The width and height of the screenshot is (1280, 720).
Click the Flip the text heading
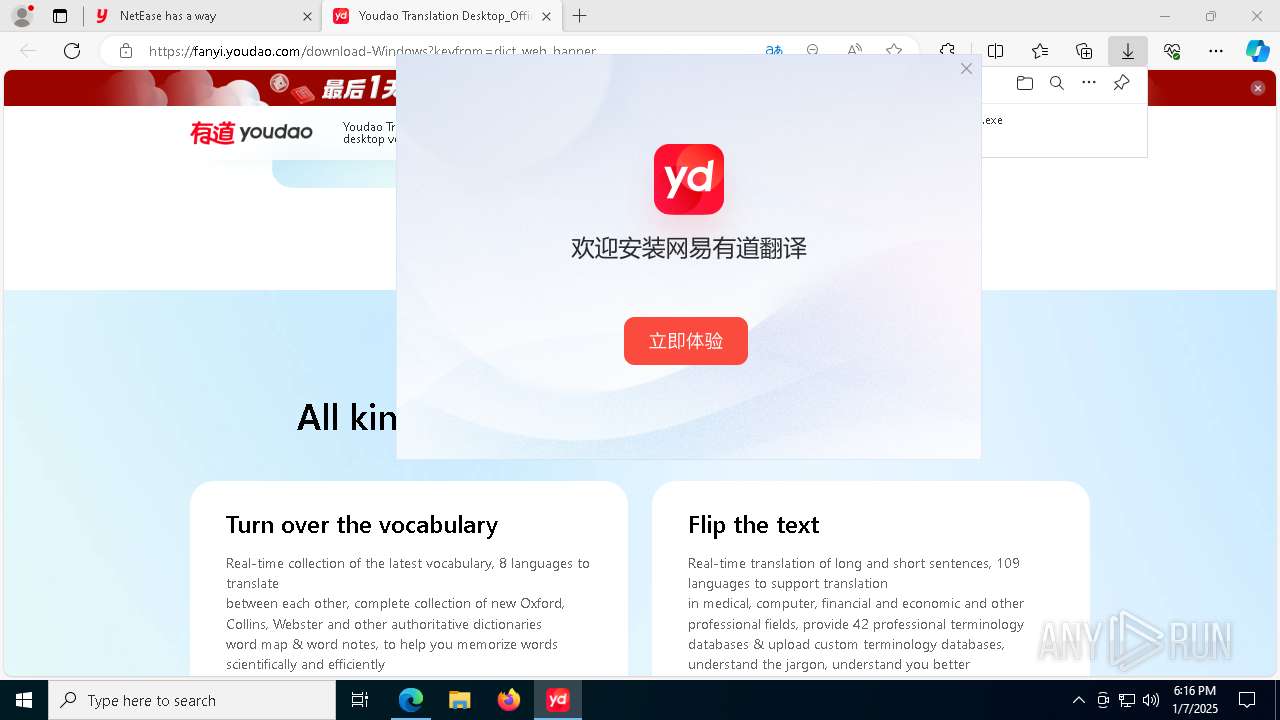[x=753, y=525]
